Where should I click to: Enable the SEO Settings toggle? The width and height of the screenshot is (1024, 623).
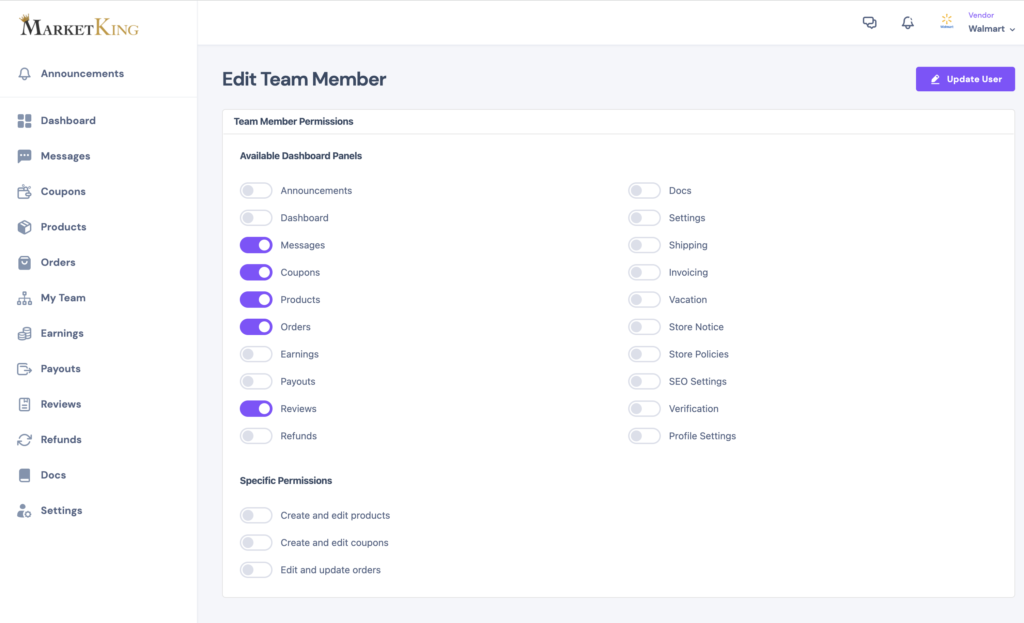(645, 381)
